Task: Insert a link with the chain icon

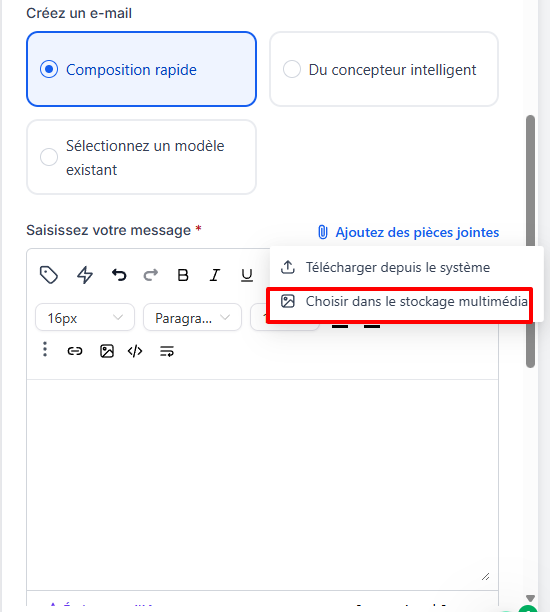Action: 75,351
